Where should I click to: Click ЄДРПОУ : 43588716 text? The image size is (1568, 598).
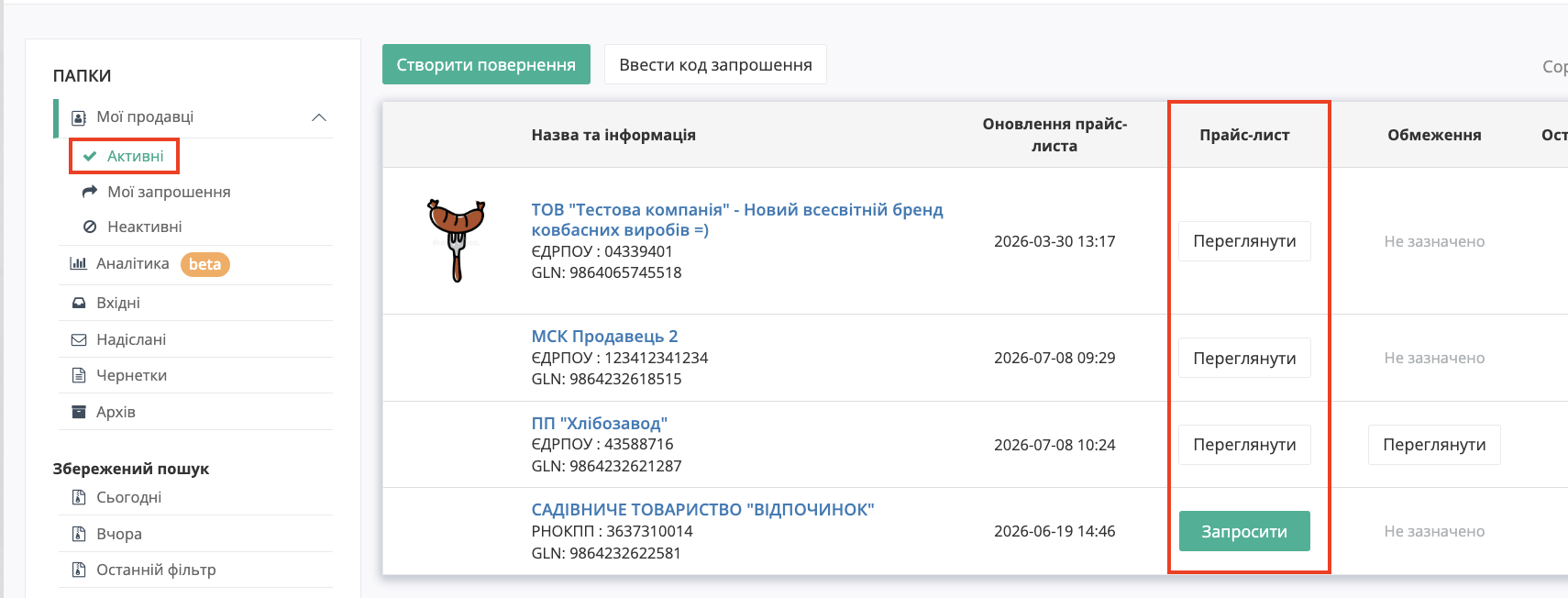click(x=602, y=444)
